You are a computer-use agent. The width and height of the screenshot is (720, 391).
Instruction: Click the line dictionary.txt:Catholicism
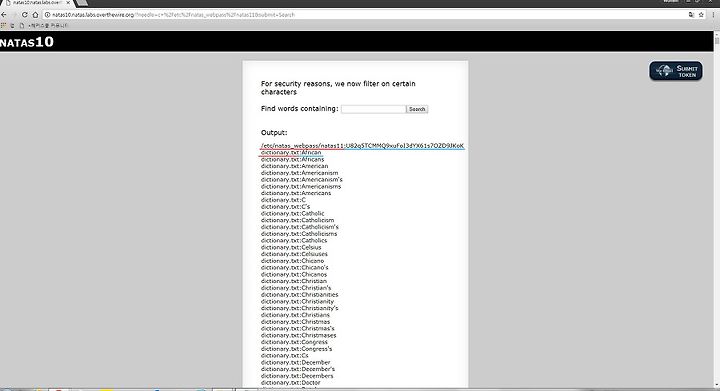coord(298,220)
